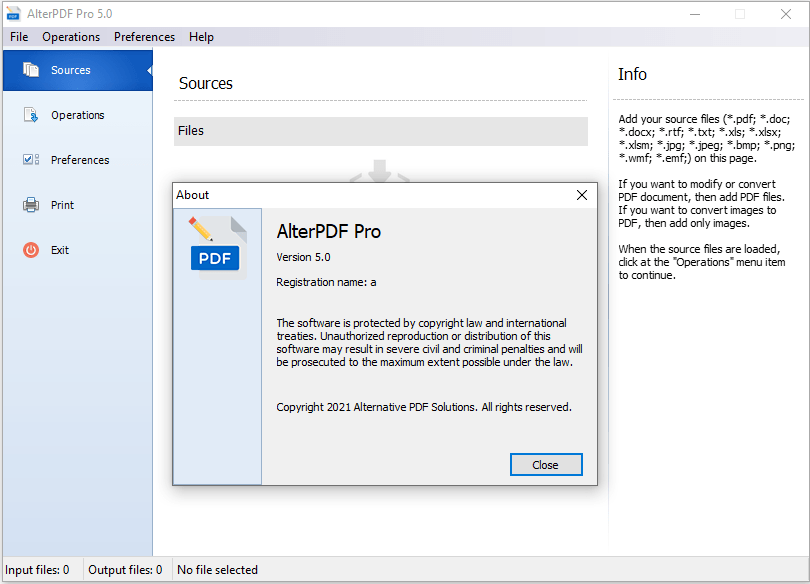This screenshot has height=584, width=810.
Task: Go to the Operations sidebar label
Action: [x=78, y=115]
